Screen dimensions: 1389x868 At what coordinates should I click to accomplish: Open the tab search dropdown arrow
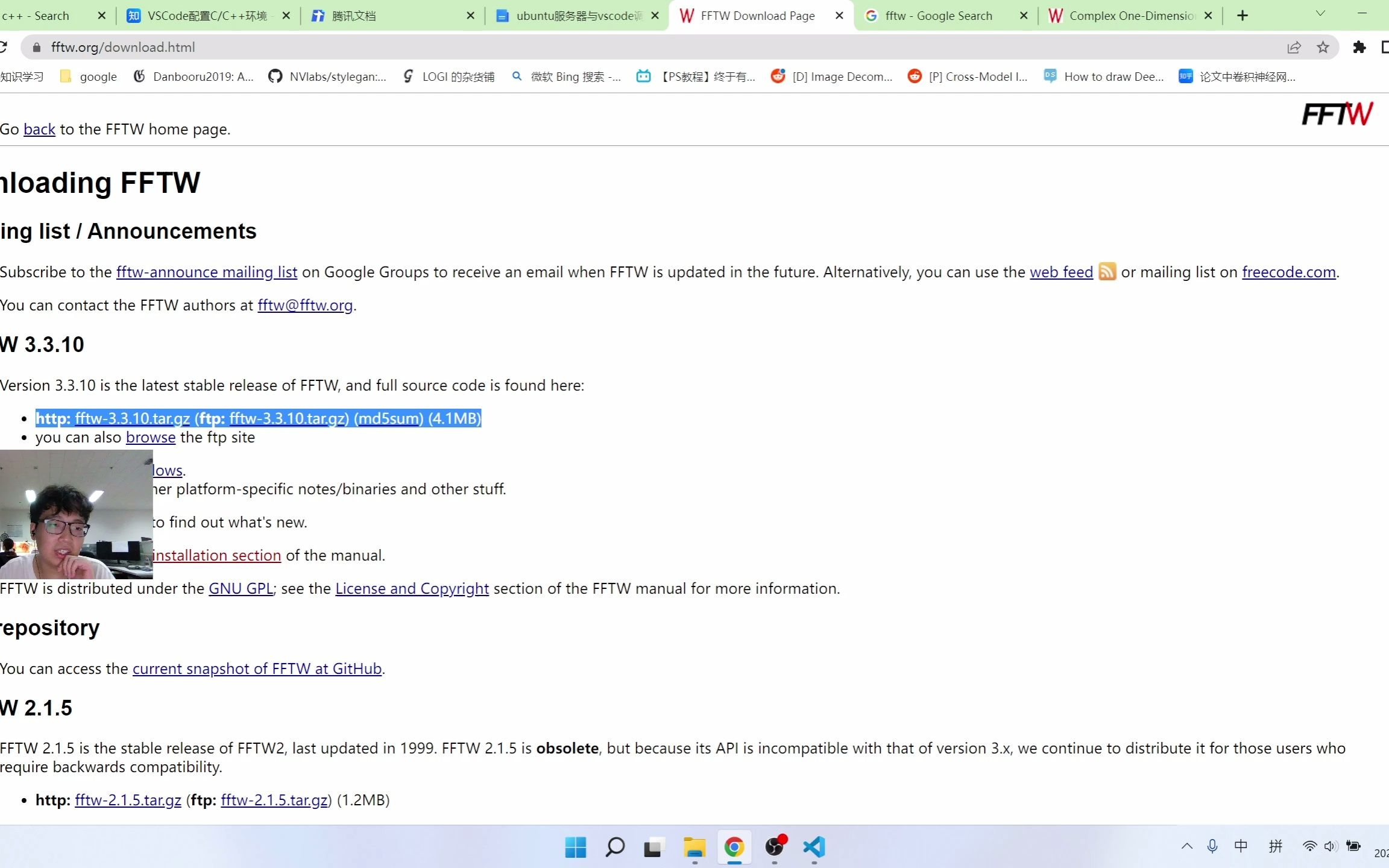point(1320,13)
